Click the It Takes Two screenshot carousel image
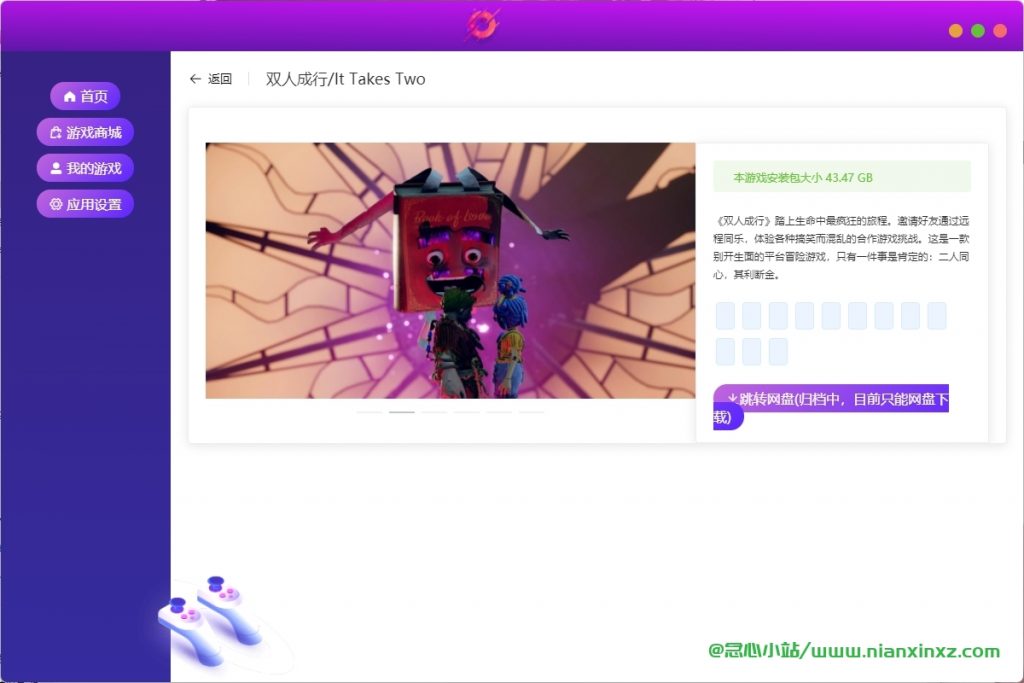Image resolution: width=1024 pixels, height=683 pixels. point(451,270)
